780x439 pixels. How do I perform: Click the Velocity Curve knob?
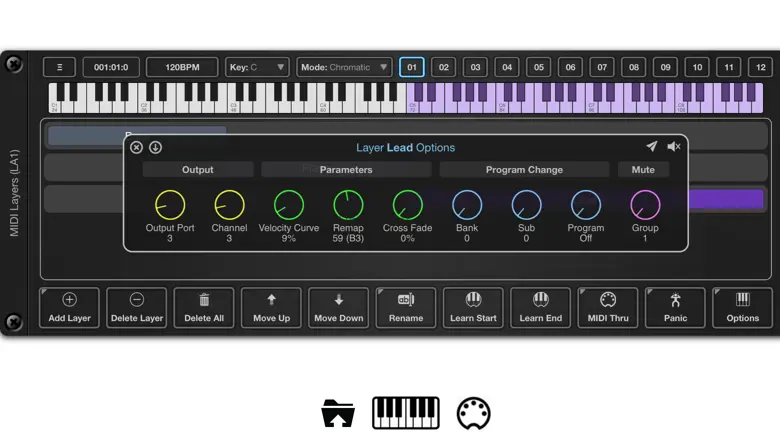[x=288, y=205]
